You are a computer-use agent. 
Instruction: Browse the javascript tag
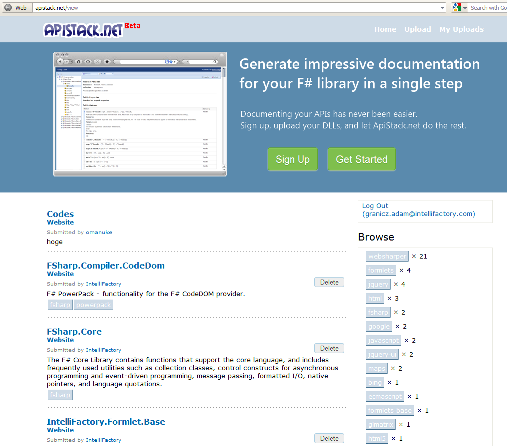[383, 340]
